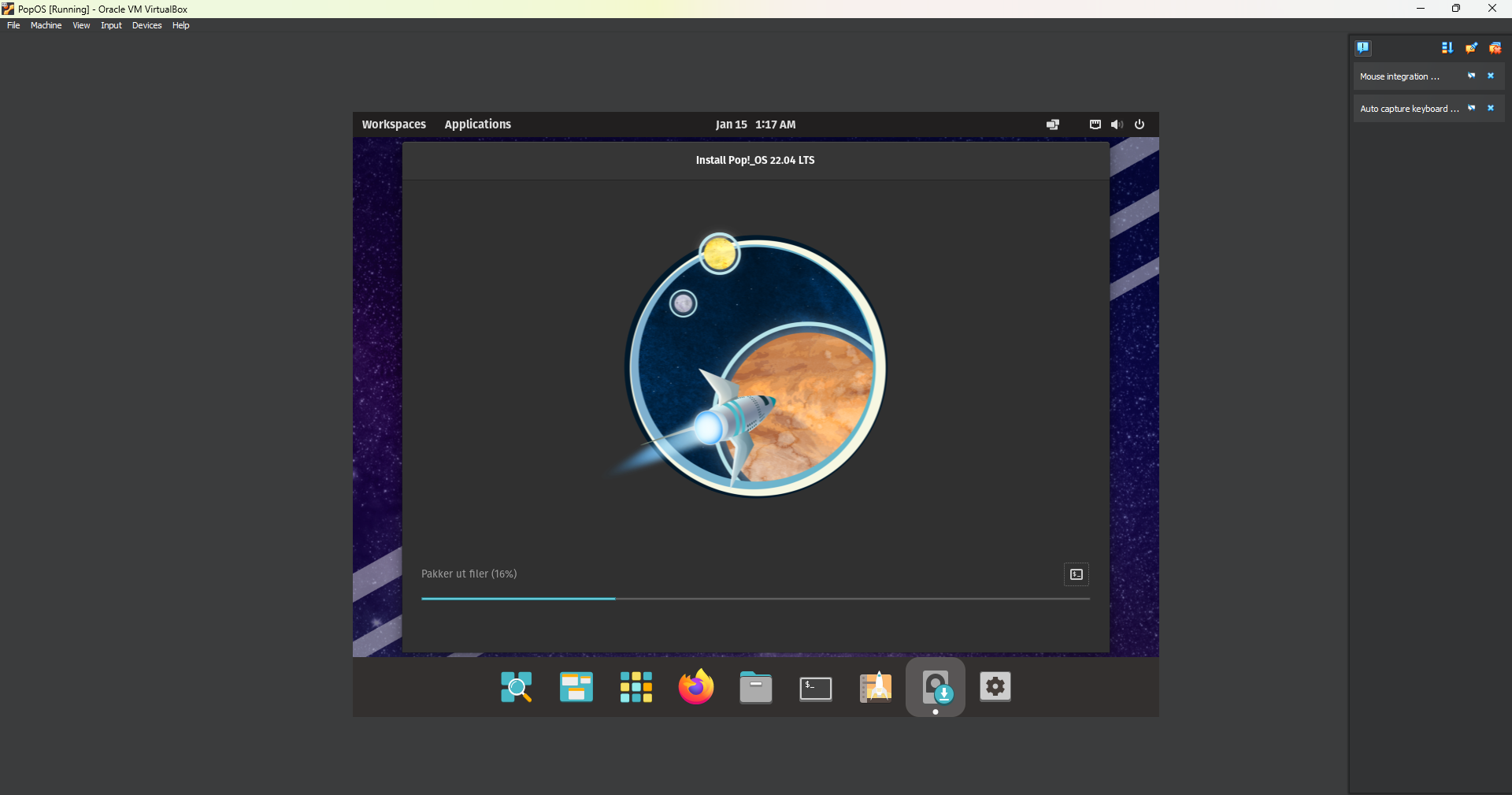Image resolution: width=1512 pixels, height=795 pixels.
Task: Open the Files manager dock icon
Action: [x=756, y=687]
